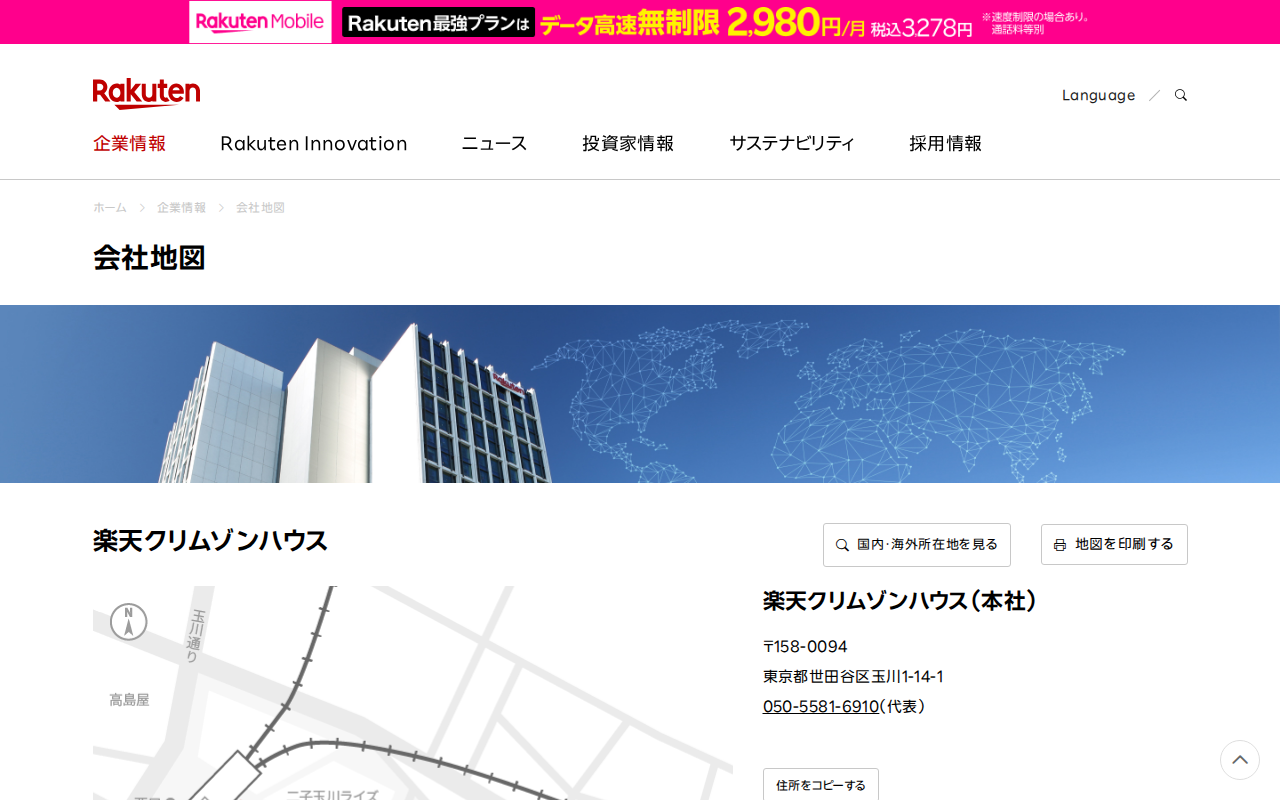Open the サステナビリティ menu
Viewport: 1280px width, 800px height.
pyautogui.click(x=792, y=143)
